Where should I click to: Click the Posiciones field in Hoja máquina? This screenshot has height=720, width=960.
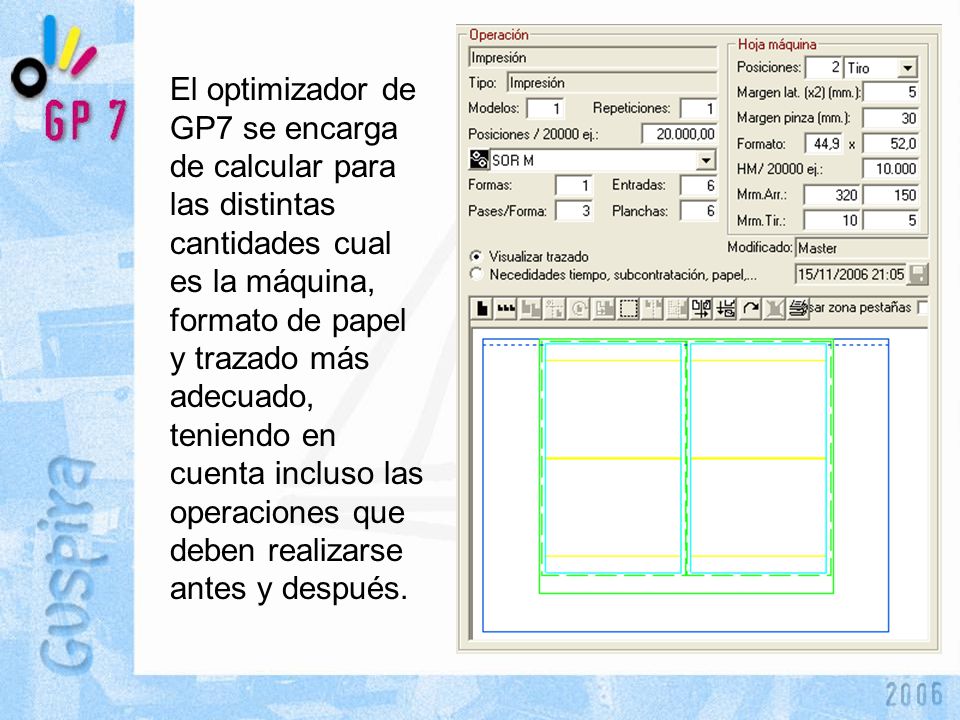pos(824,67)
